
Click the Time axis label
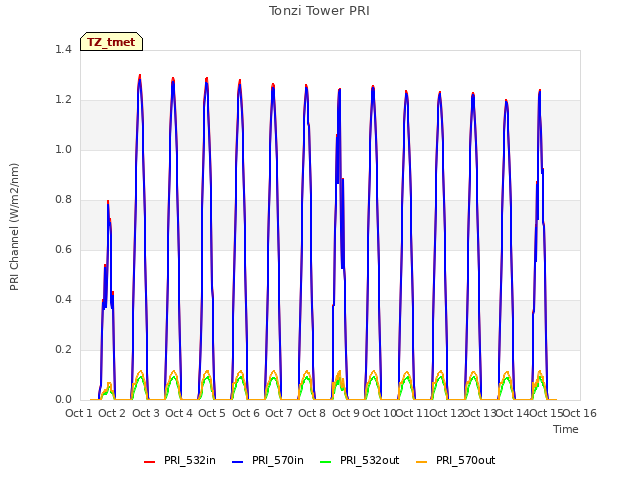[566, 429]
